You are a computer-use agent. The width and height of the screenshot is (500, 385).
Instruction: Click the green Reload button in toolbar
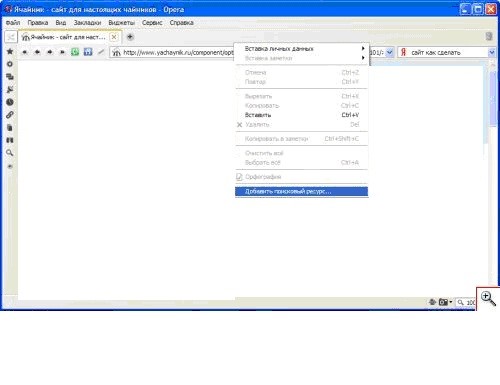[75, 52]
